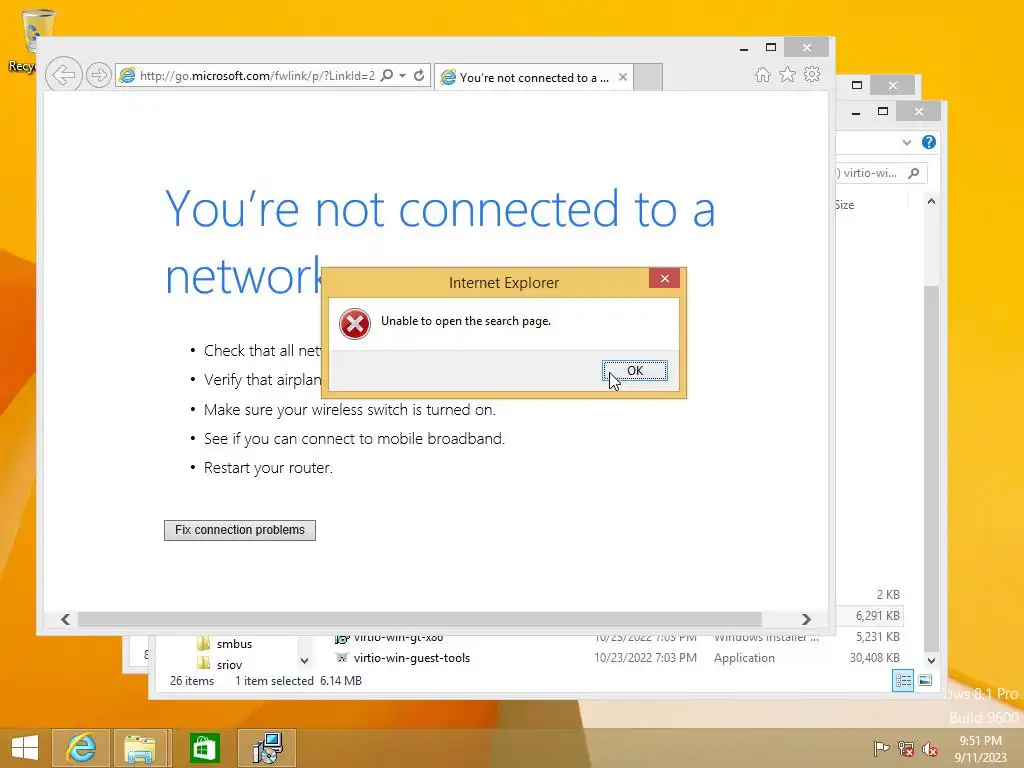
Task: Open a new blank tab
Action: [x=648, y=77]
